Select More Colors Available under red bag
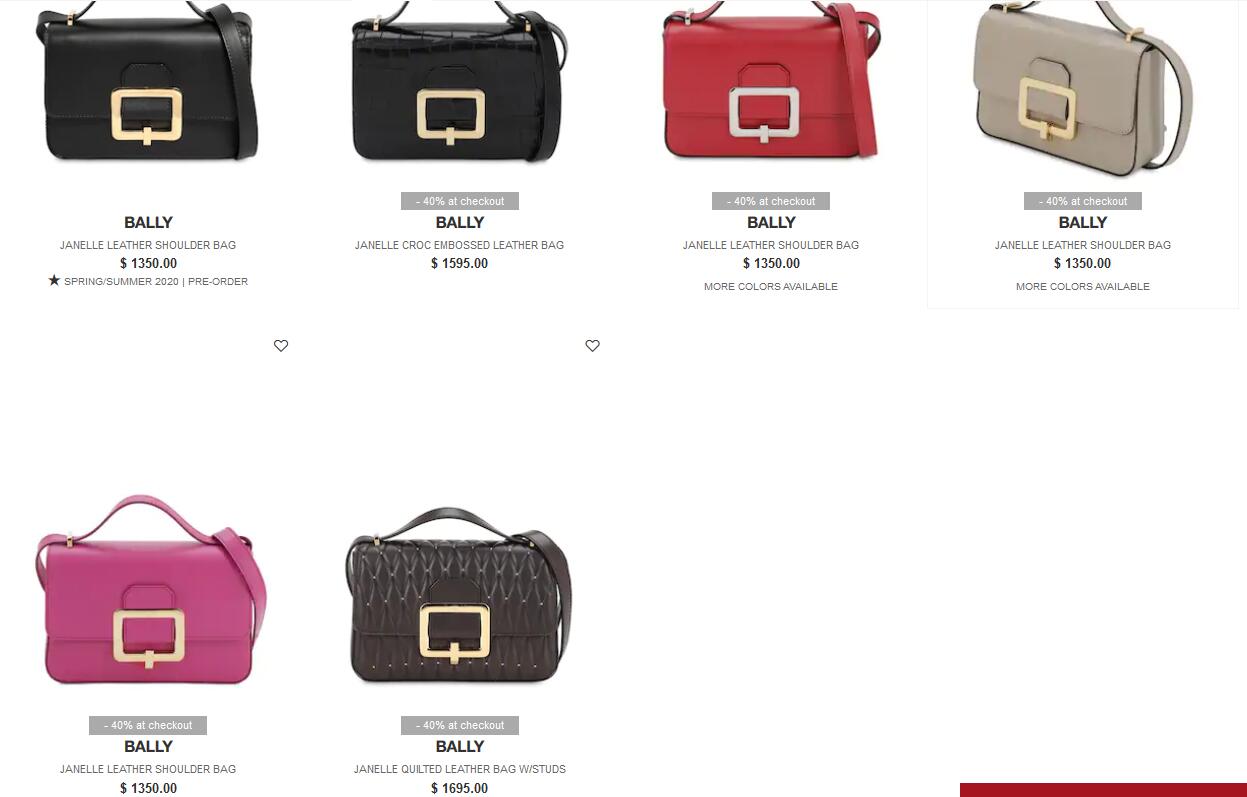 coord(771,287)
